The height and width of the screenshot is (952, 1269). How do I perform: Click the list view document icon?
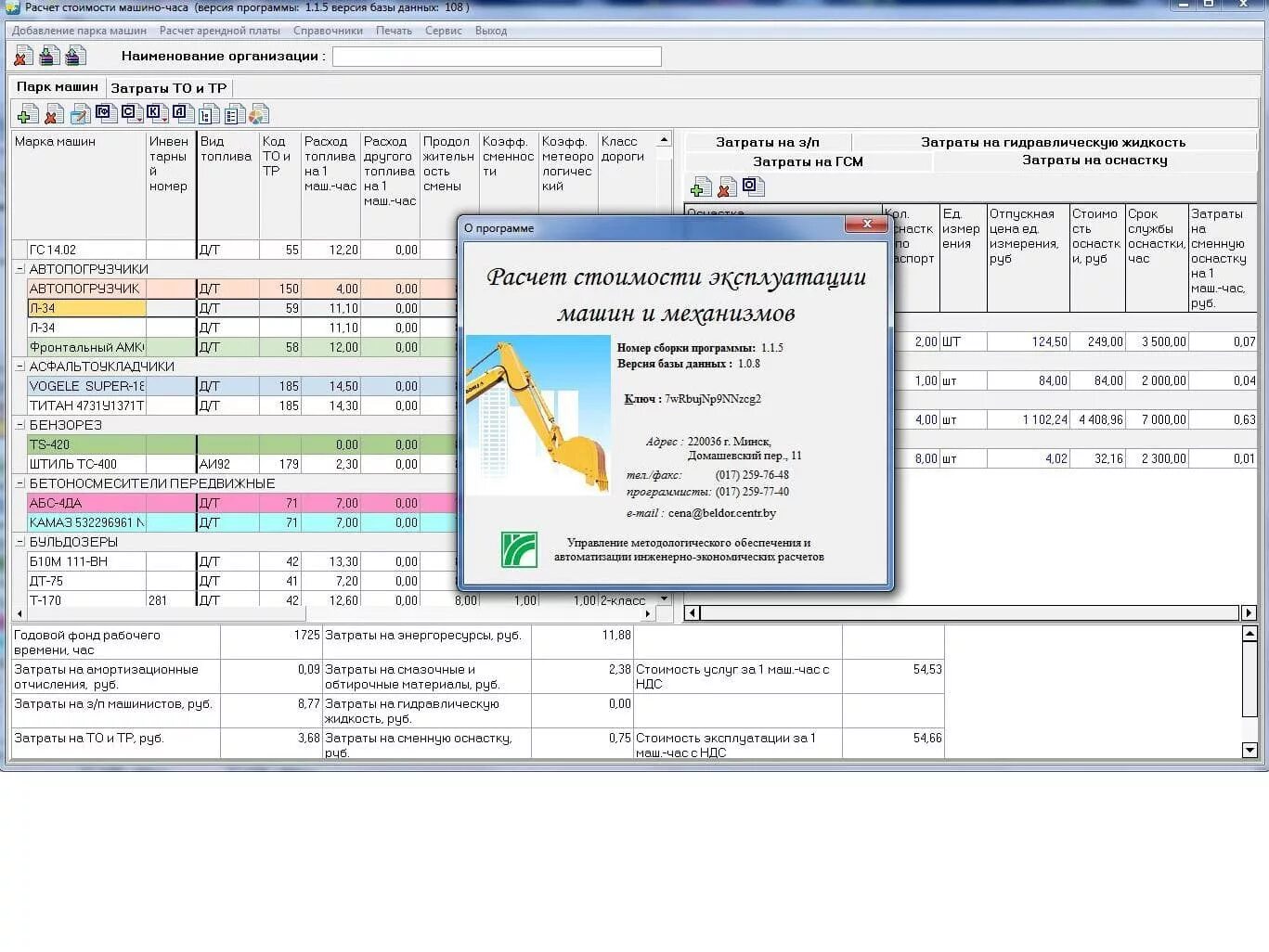[233, 114]
